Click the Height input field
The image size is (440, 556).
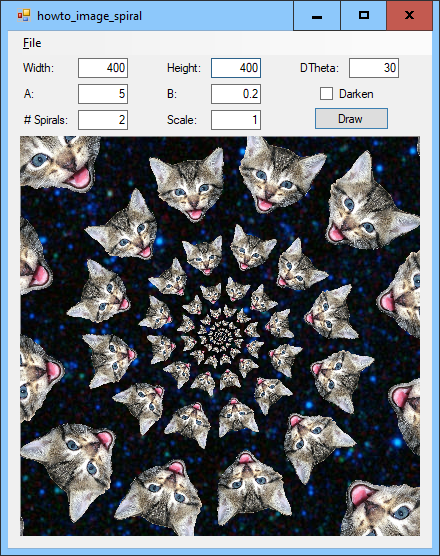coord(236,68)
